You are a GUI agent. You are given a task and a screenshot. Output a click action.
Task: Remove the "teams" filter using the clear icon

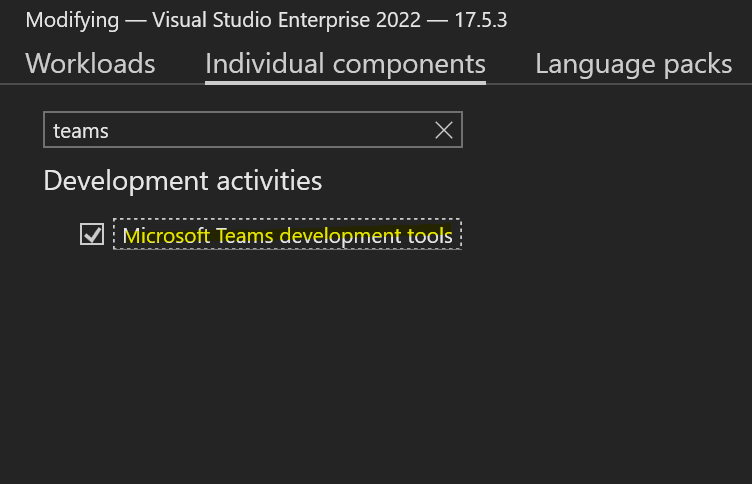click(x=444, y=130)
